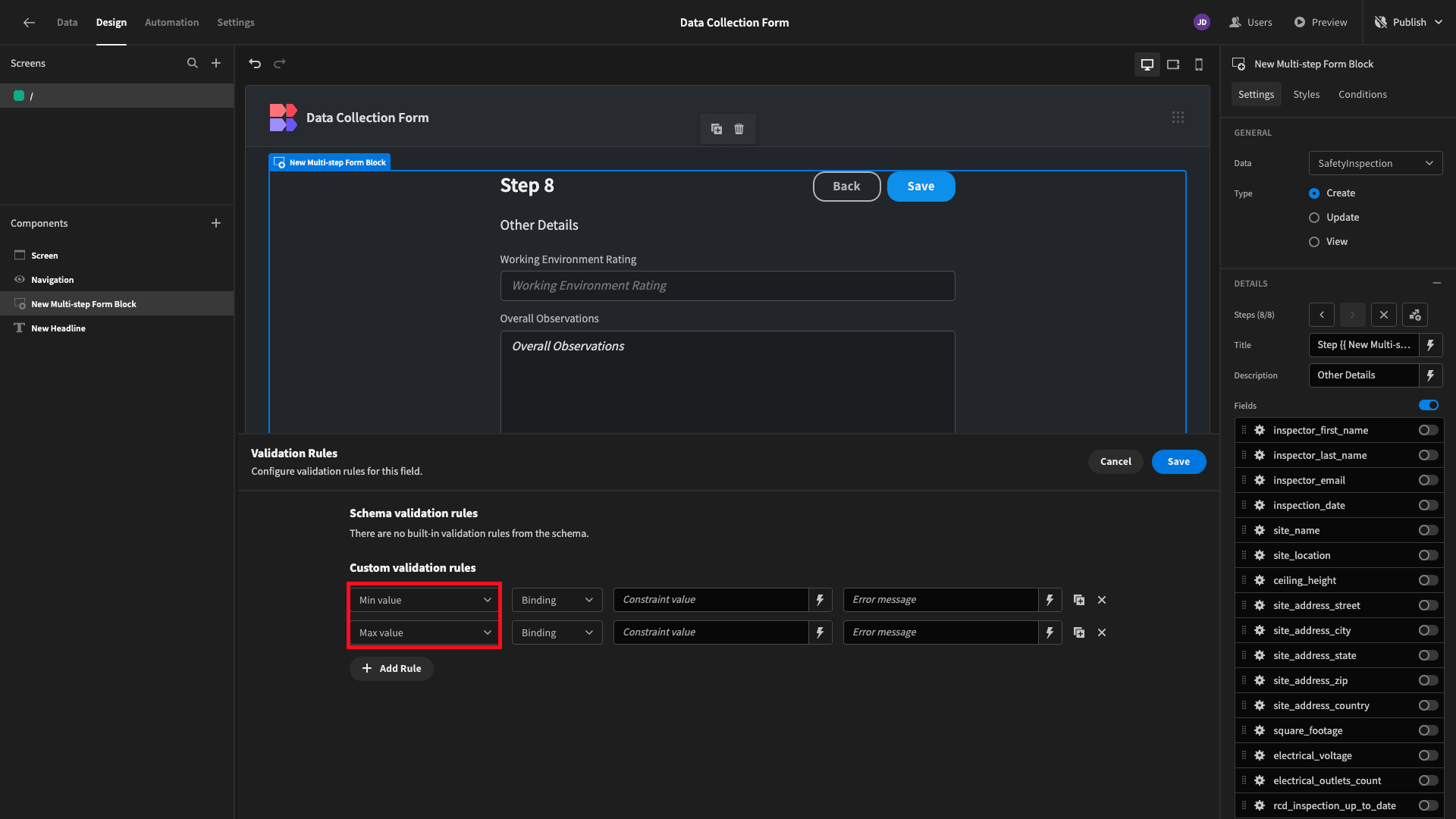Click the copy icon for Min value rule
The width and height of the screenshot is (1456, 819).
[1079, 599]
